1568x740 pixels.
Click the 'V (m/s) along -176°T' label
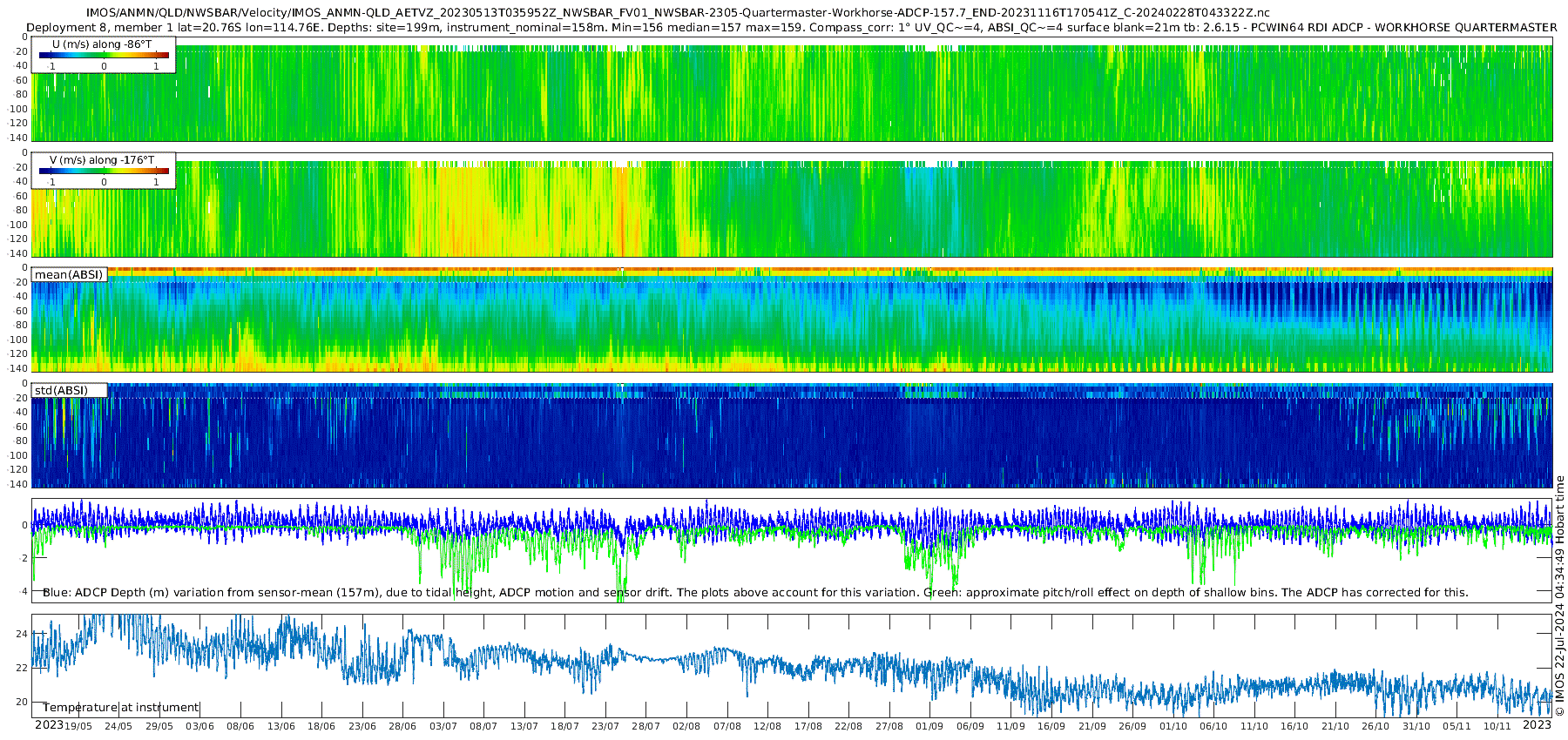pos(102,160)
